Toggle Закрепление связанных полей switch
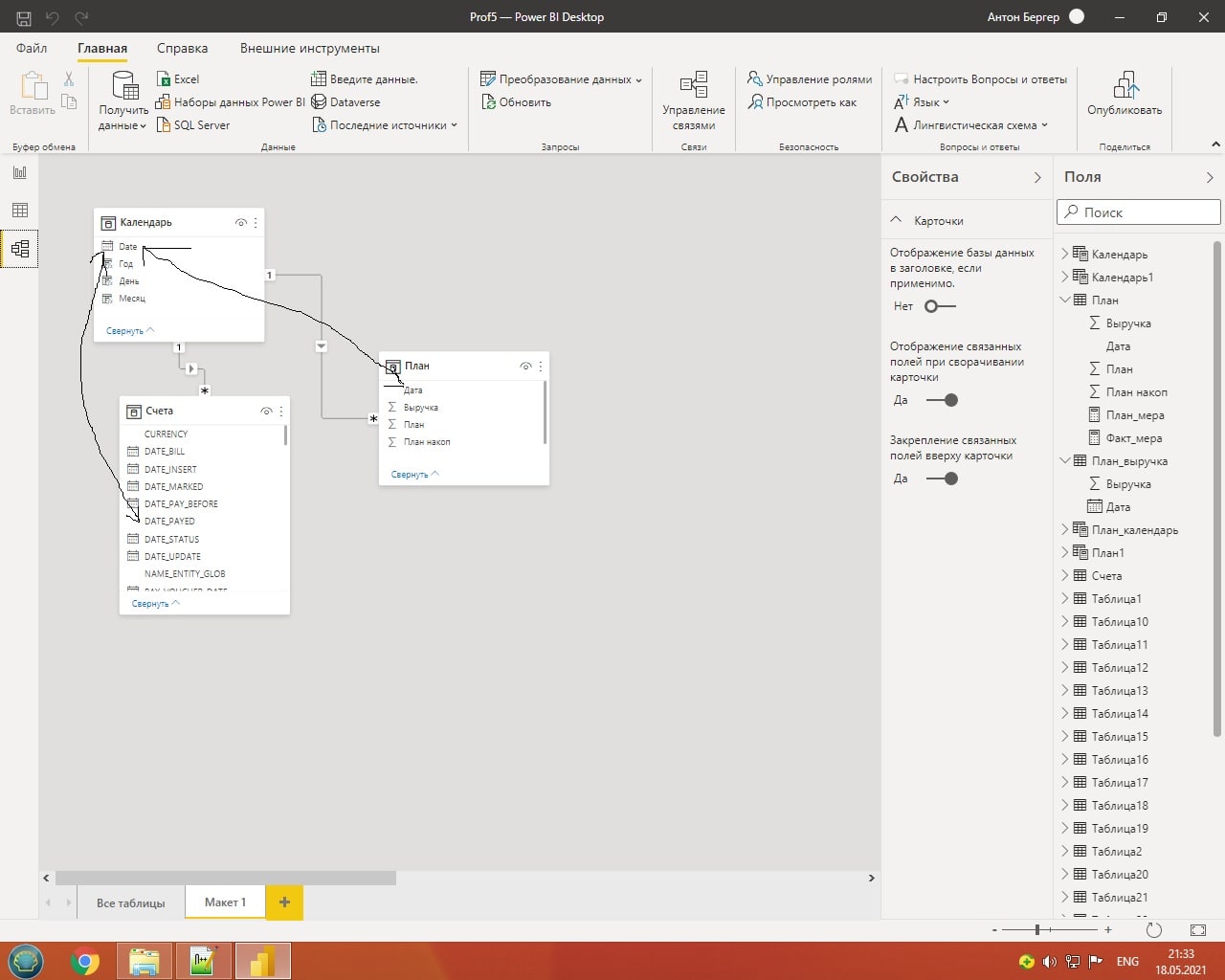Viewport: 1225px width, 980px height. pos(942,479)
